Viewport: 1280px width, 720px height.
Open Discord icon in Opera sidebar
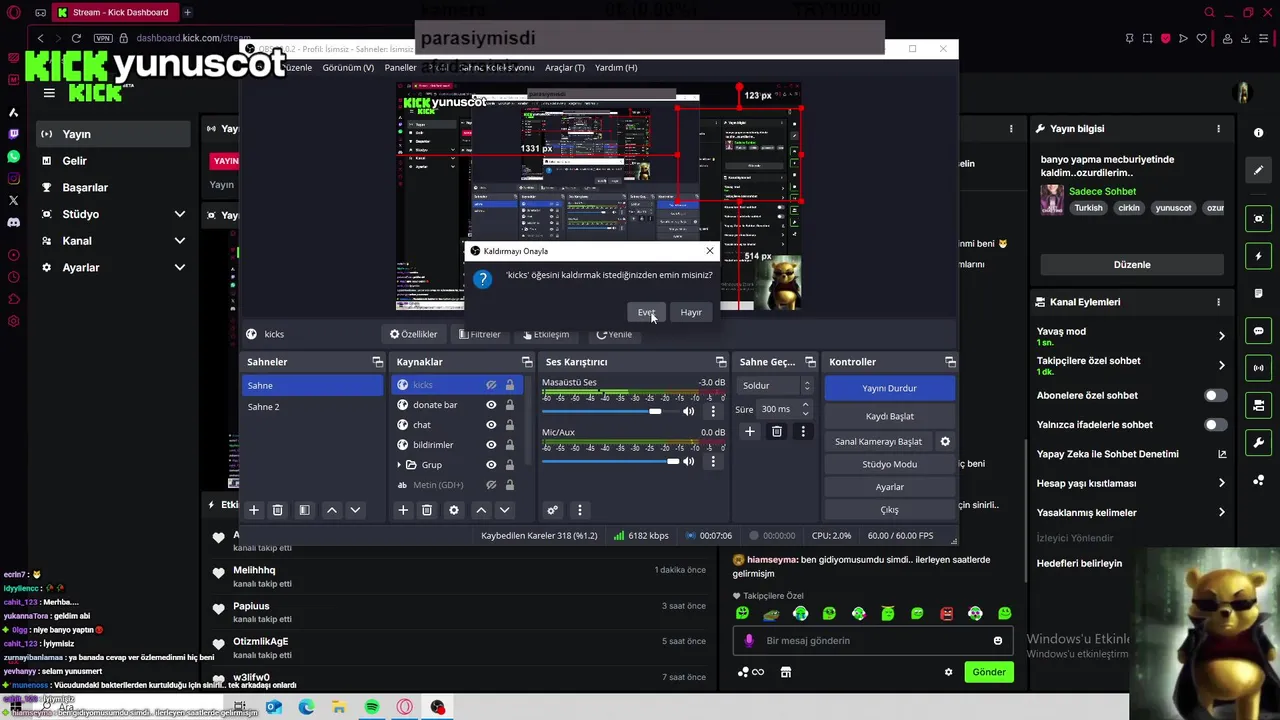[x=13, y=222]
